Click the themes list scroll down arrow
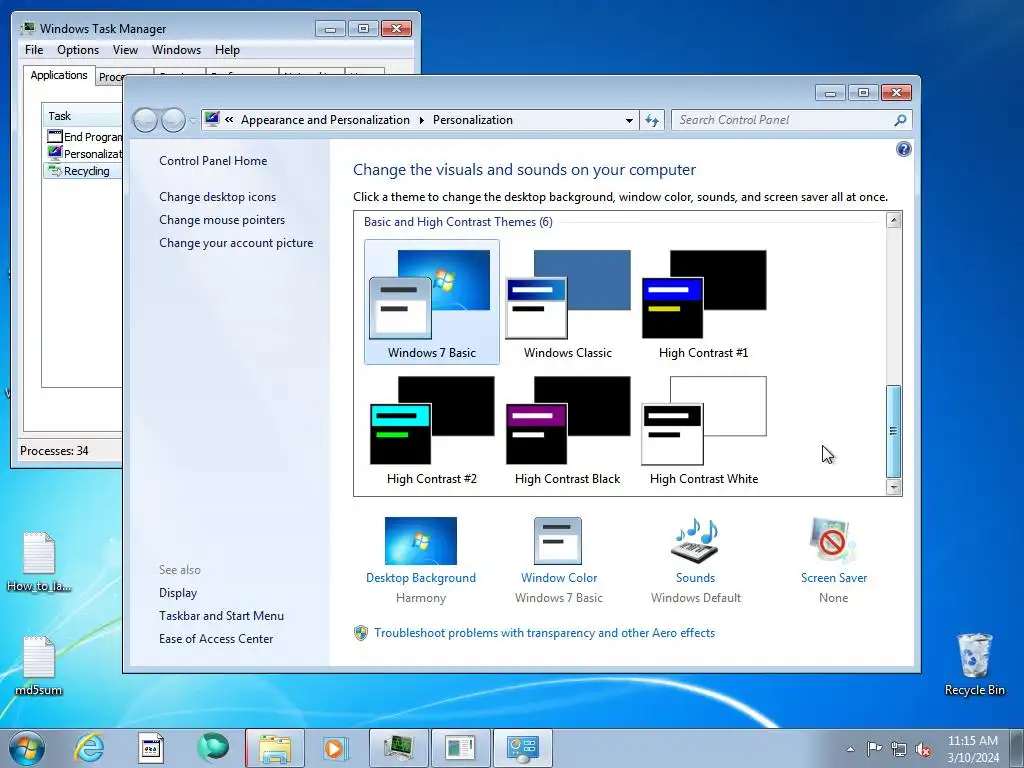The image size is (1024, 768). click(893, 487)
